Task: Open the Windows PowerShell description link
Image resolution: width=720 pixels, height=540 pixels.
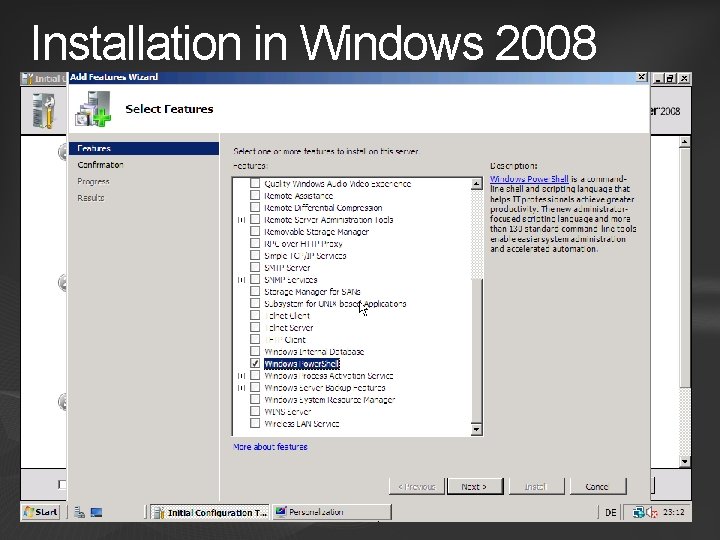Action: (x=529, y=179)
